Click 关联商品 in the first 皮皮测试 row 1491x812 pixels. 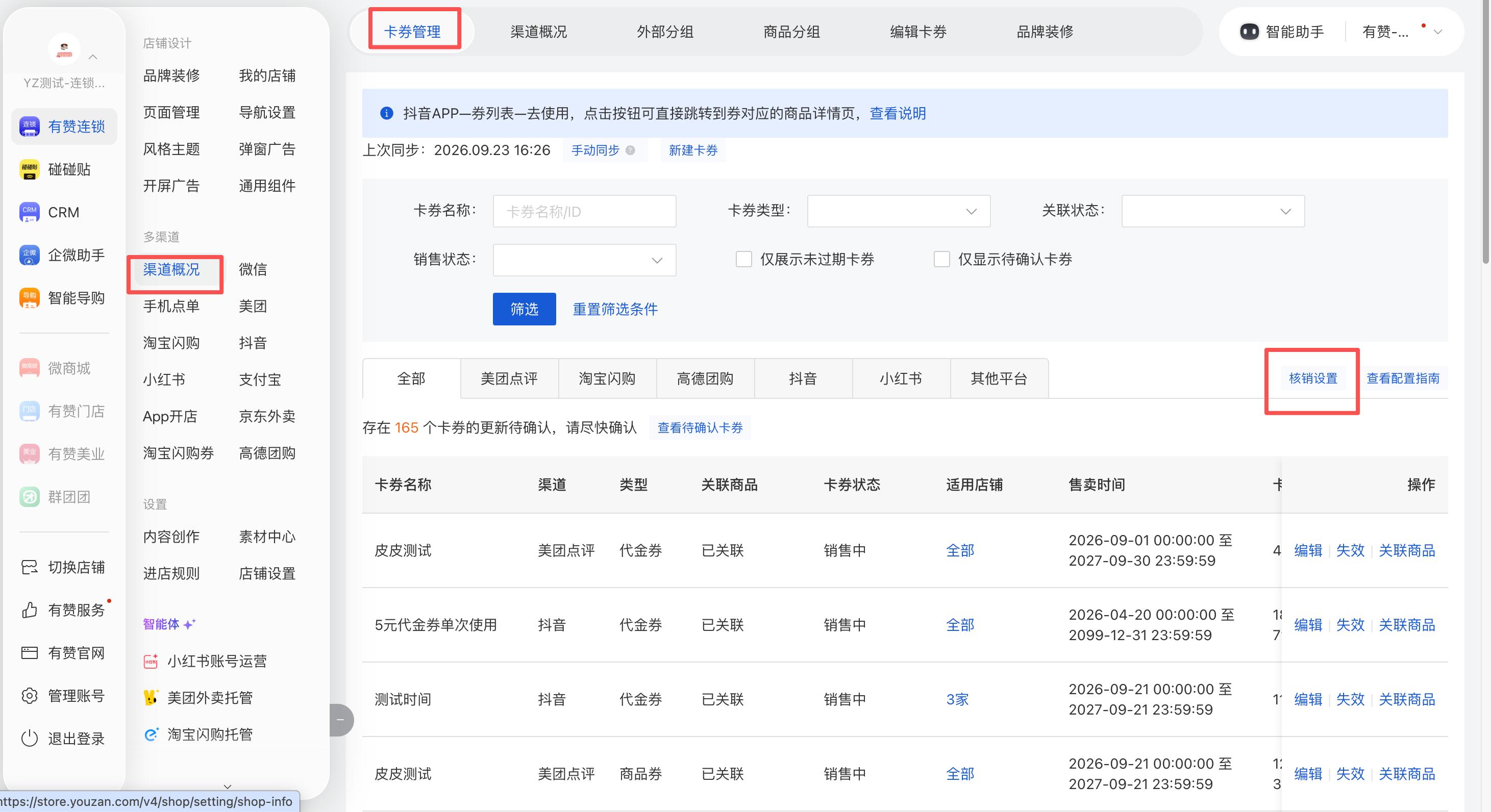coord(1407,550)
